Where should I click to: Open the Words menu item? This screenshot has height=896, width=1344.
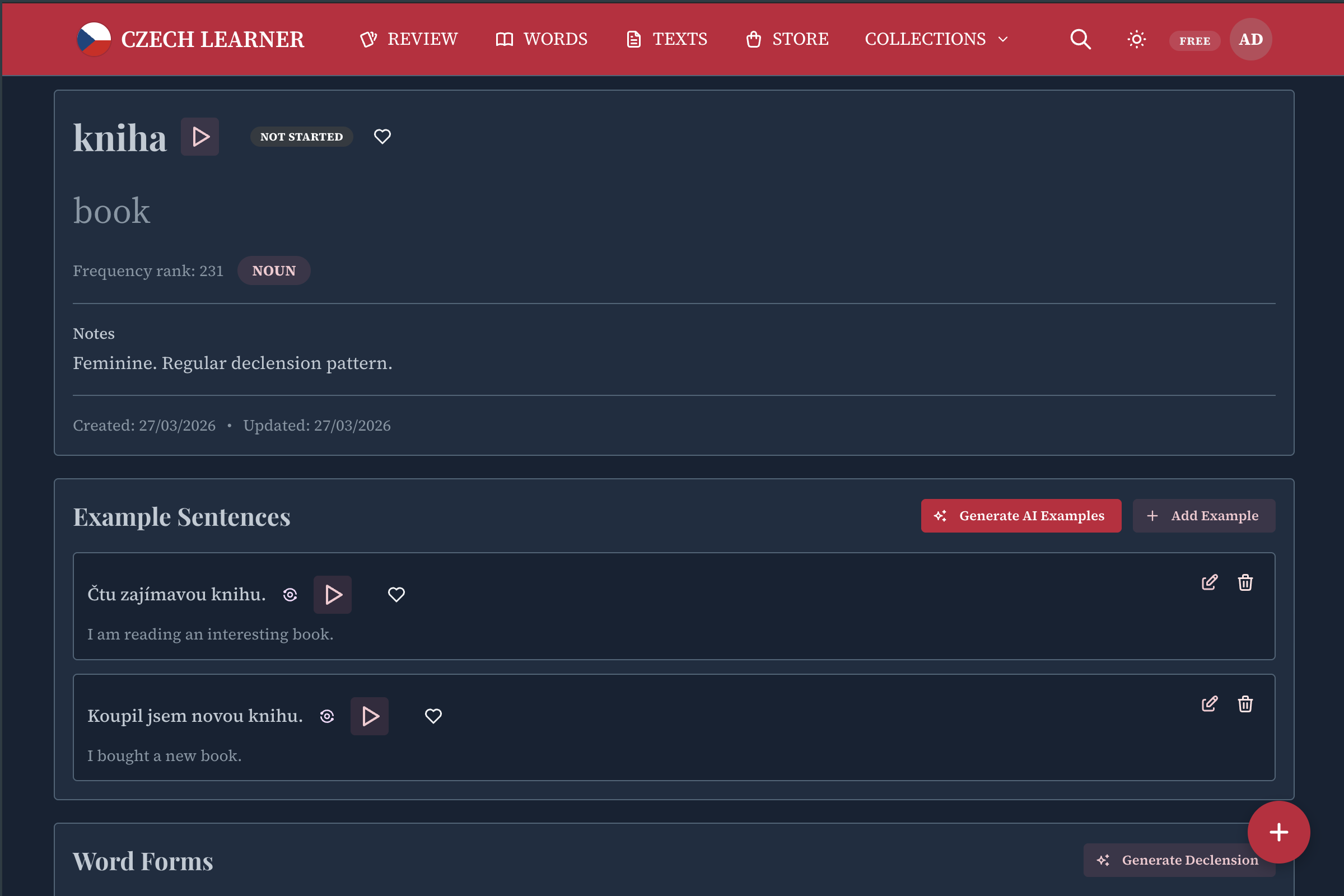click(x=541, y=39)
